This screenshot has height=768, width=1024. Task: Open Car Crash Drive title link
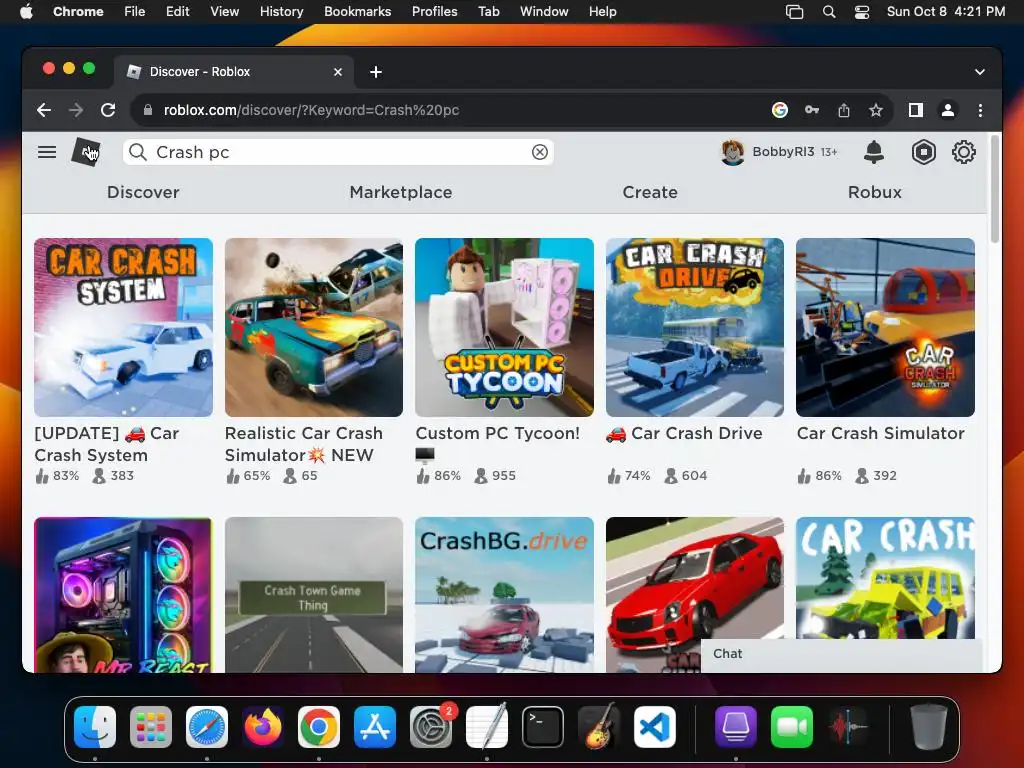684,434
